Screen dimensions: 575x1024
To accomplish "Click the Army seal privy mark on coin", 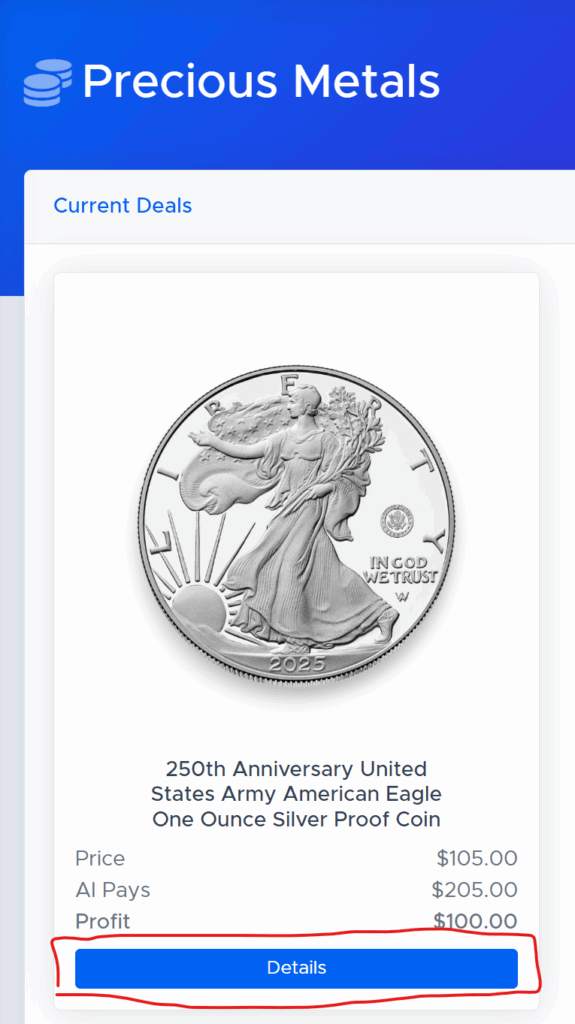I will [399, 521].
